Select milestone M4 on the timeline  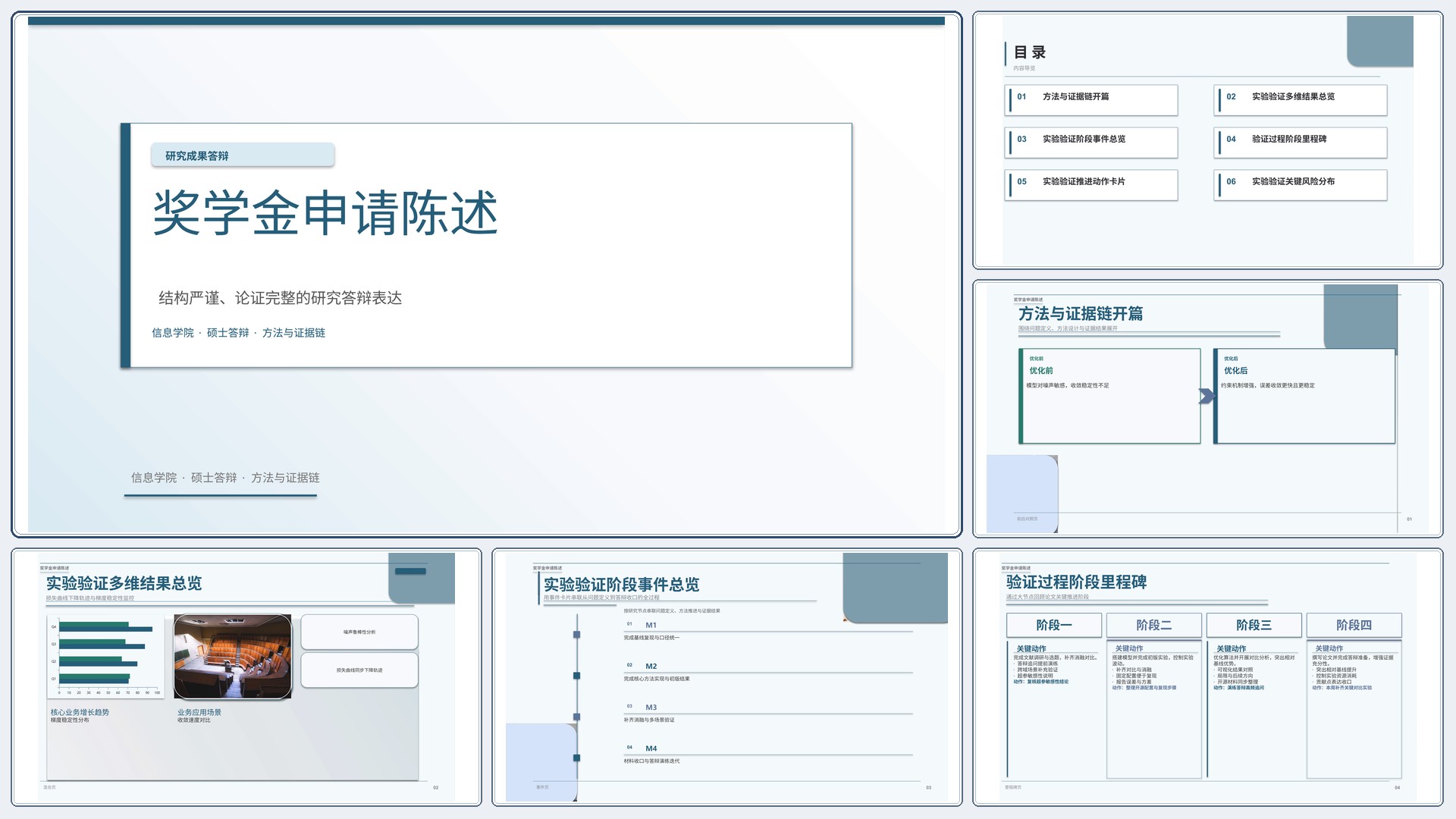(651, 748)
